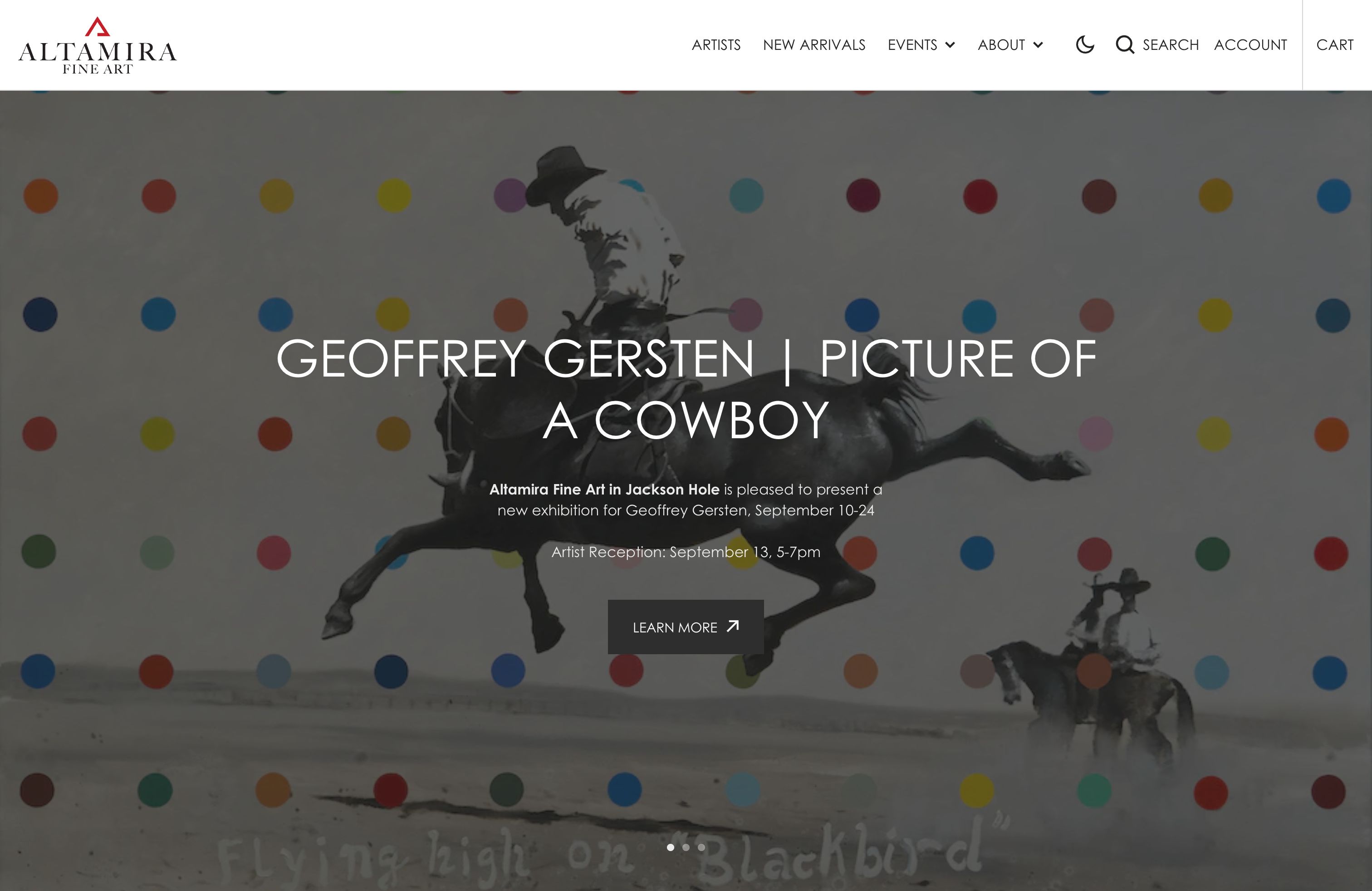Screen dimensions: 1372x891
Task: Expand the About dropdown chevron
Action: [x=1038, y=45]
